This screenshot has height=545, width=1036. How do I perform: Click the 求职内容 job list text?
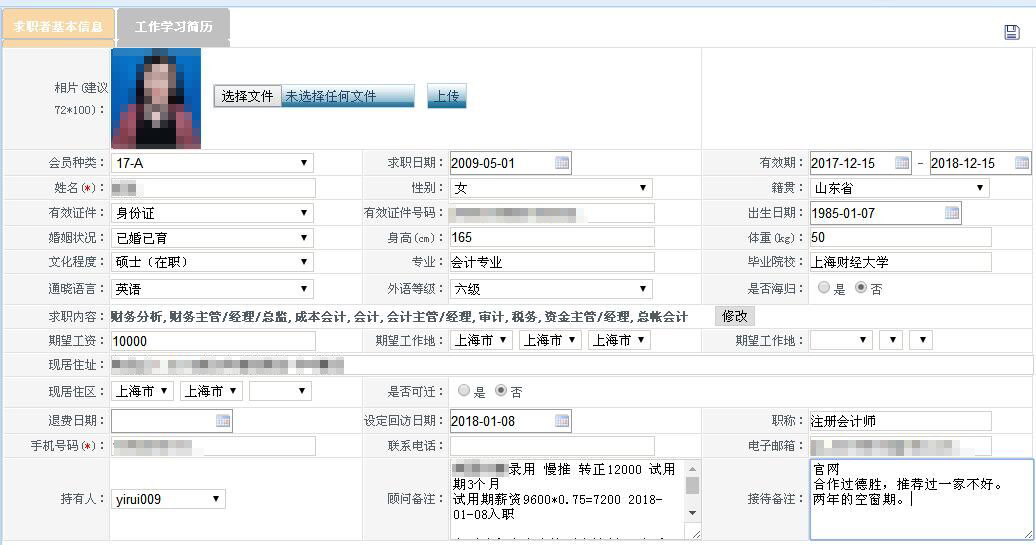point(399,316)
